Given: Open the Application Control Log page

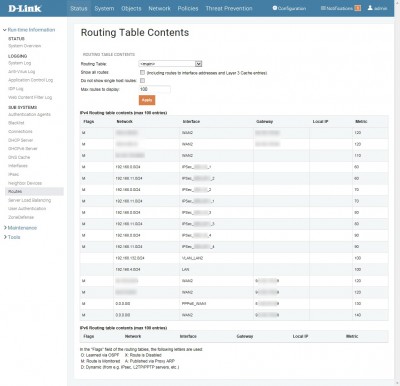Looking at the screenshot, I should (x=30, y=80).
